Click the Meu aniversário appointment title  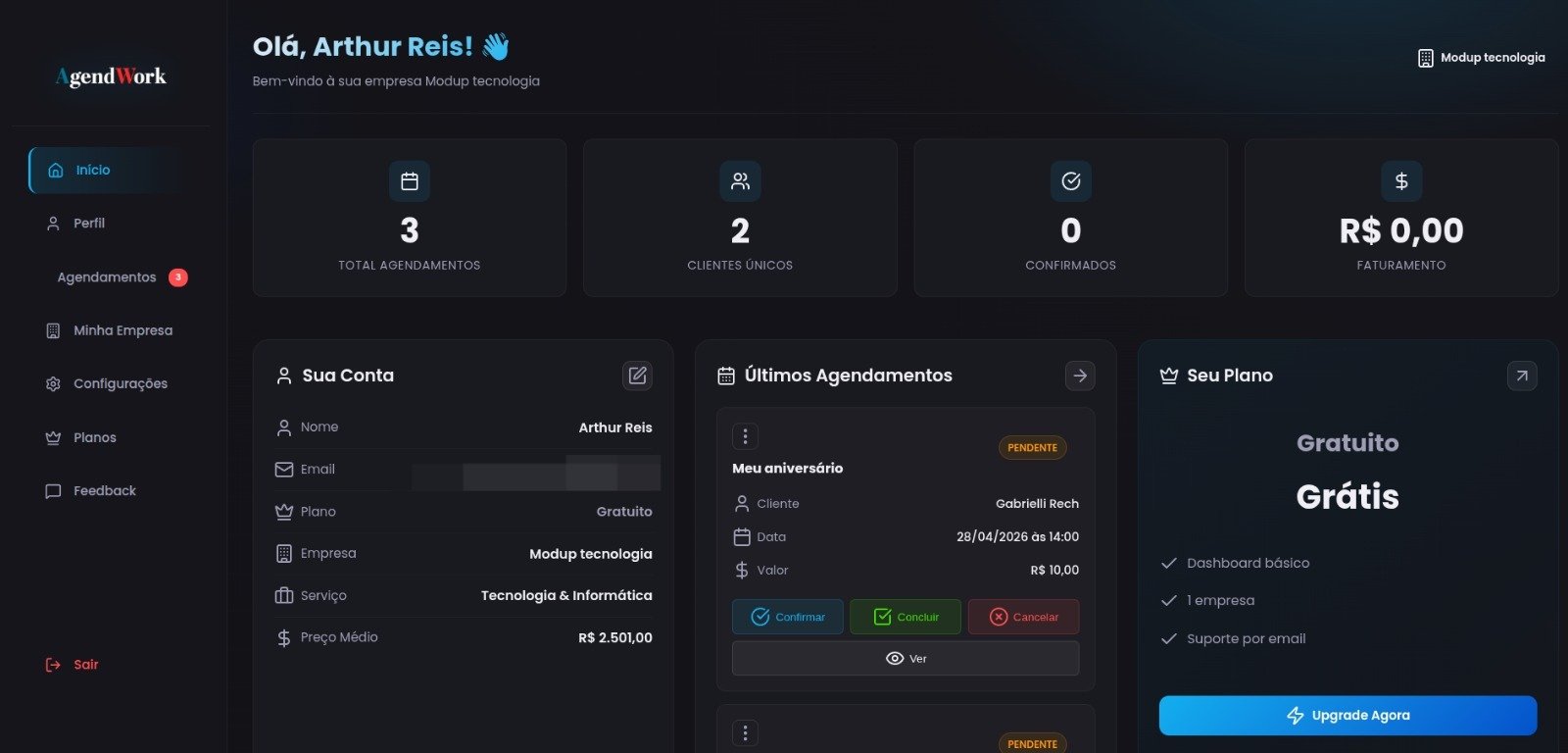[x=787, y=469]
